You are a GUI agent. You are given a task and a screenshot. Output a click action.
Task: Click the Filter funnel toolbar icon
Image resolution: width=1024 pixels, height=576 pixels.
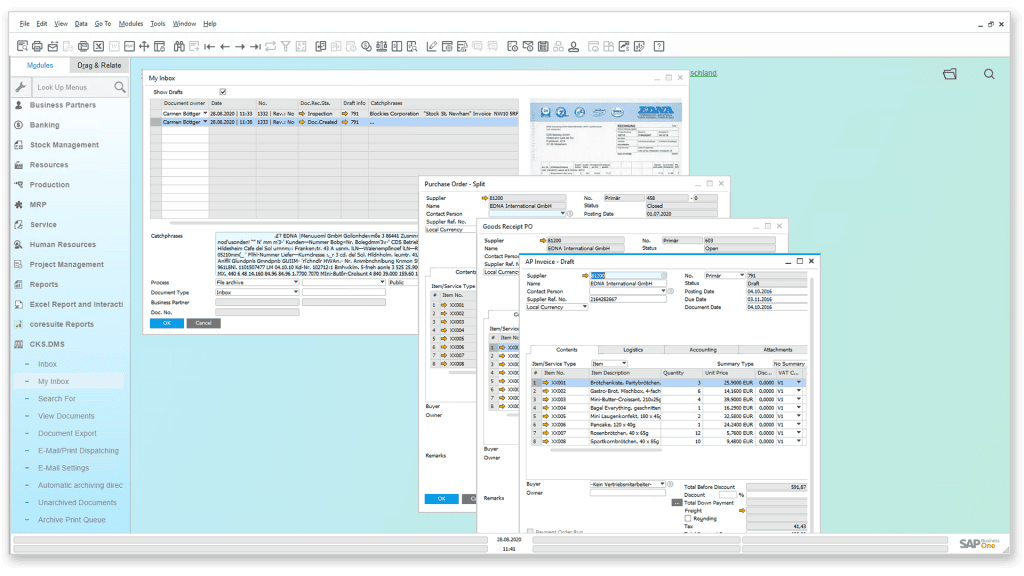(285, 46)
